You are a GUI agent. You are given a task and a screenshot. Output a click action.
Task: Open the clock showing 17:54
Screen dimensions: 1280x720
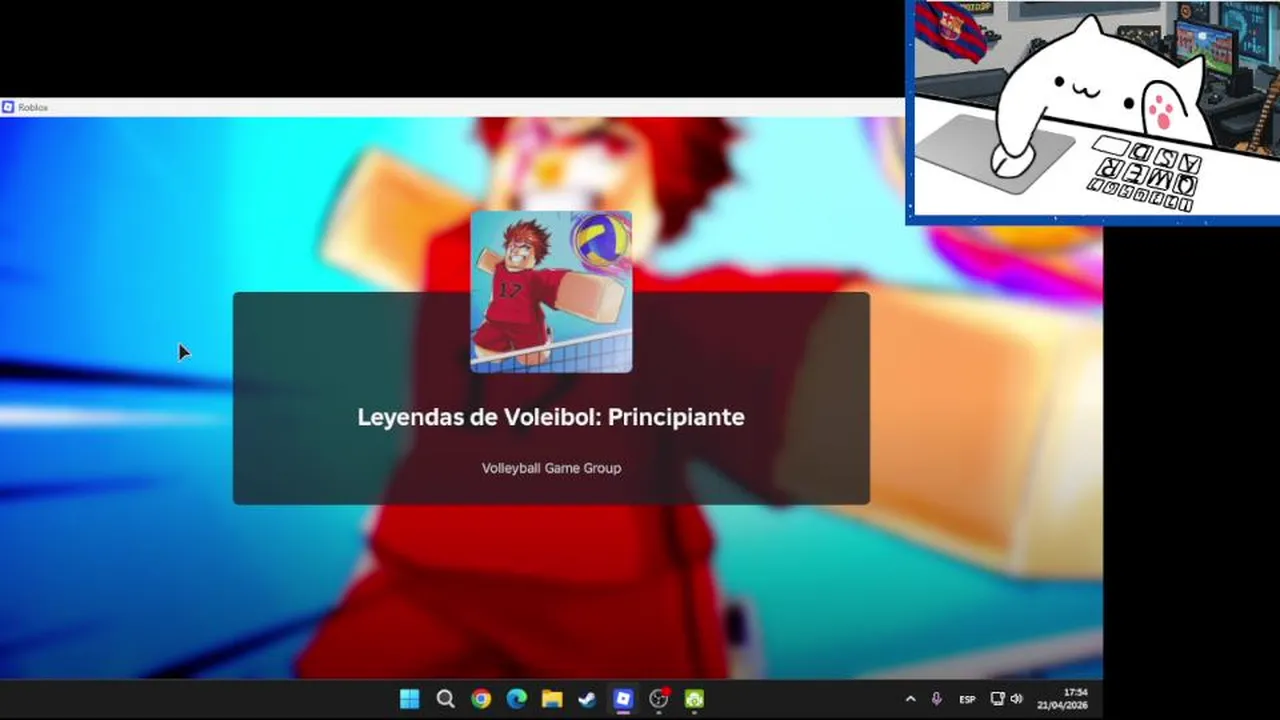click(1062, 699)
